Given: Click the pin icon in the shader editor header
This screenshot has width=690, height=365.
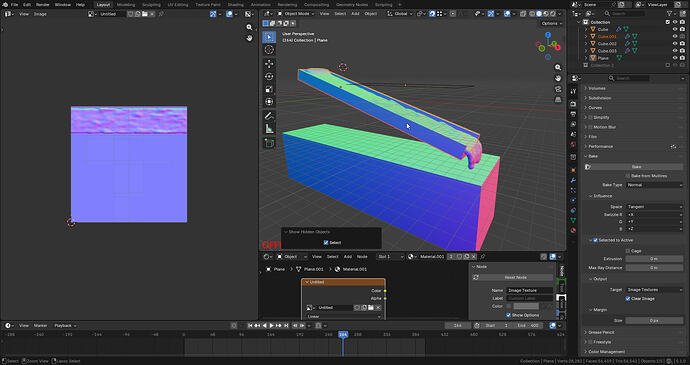Looking at the screenshot, I should pyautogui.click(x=483, y=256).
